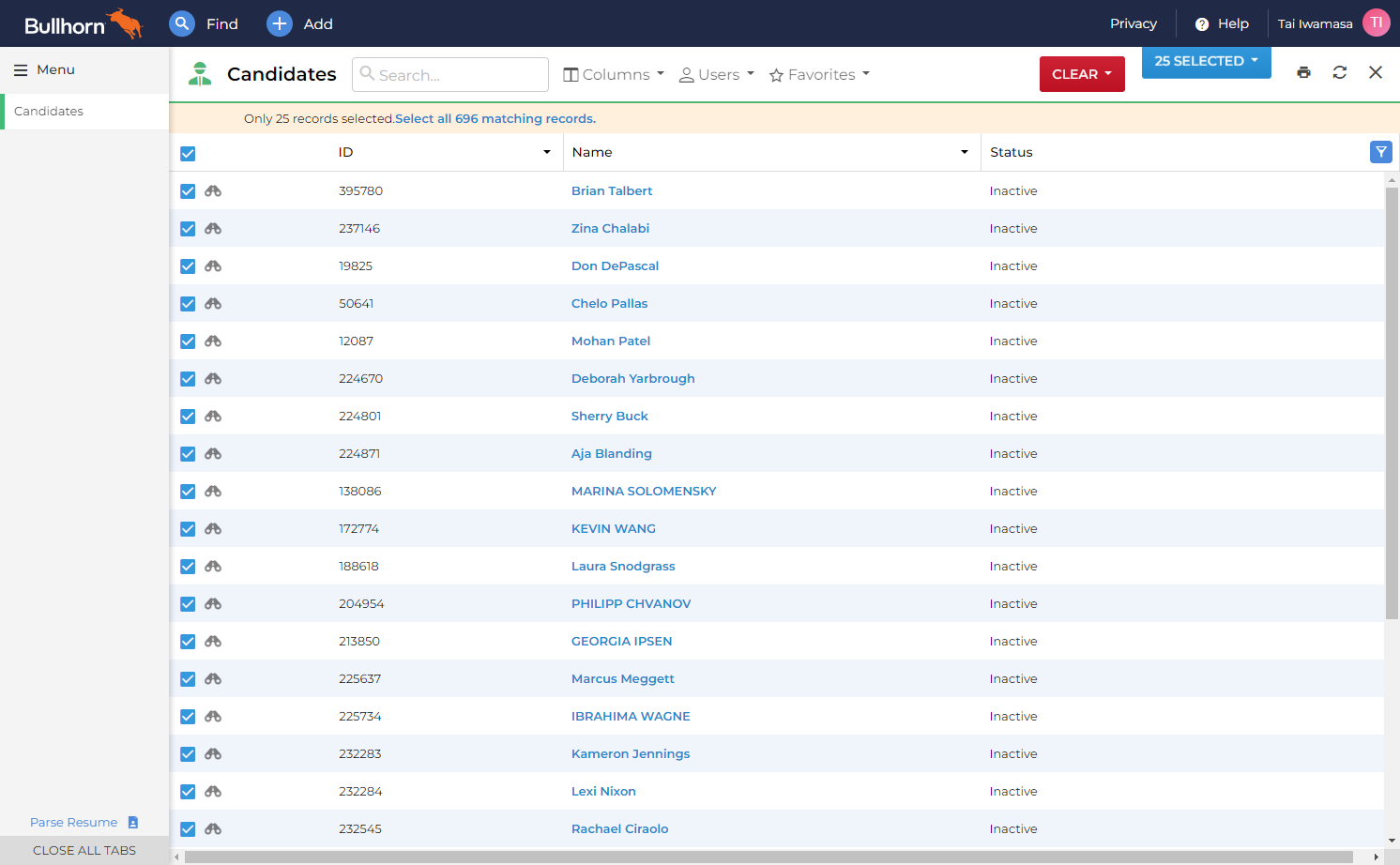
Task: Click the vertical scrollbar thumb
Action: (1392, 403)
